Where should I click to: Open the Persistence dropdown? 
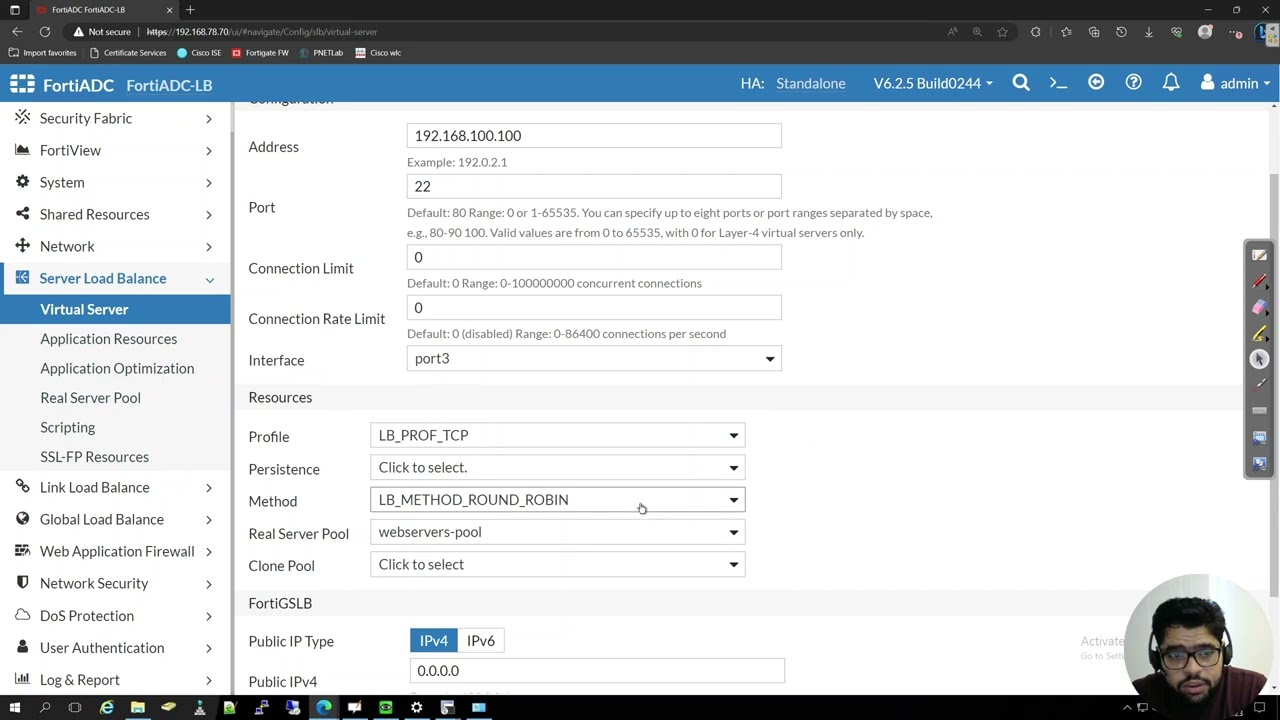558,468
